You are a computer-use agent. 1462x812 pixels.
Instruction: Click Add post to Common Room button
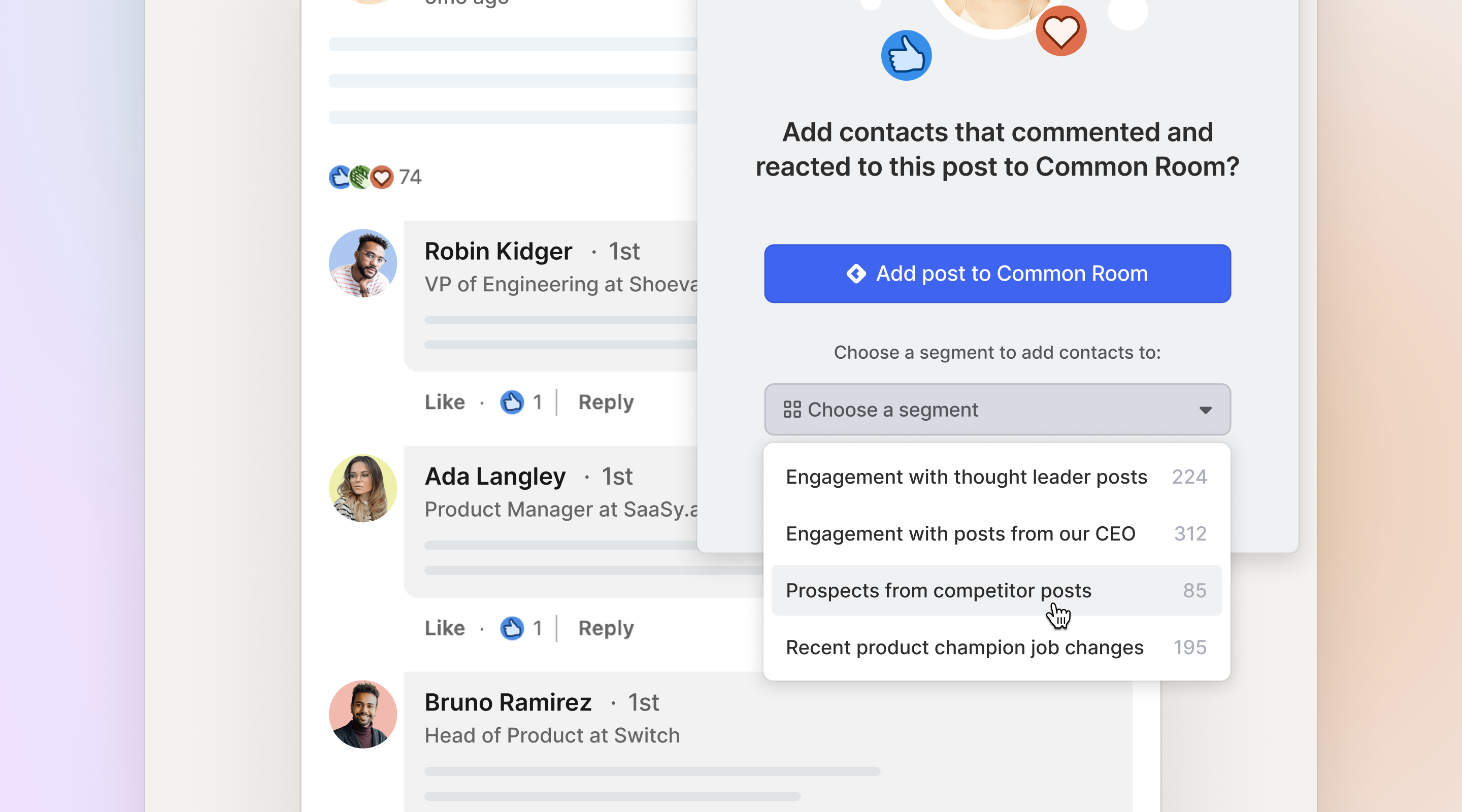tap(997, 274)
